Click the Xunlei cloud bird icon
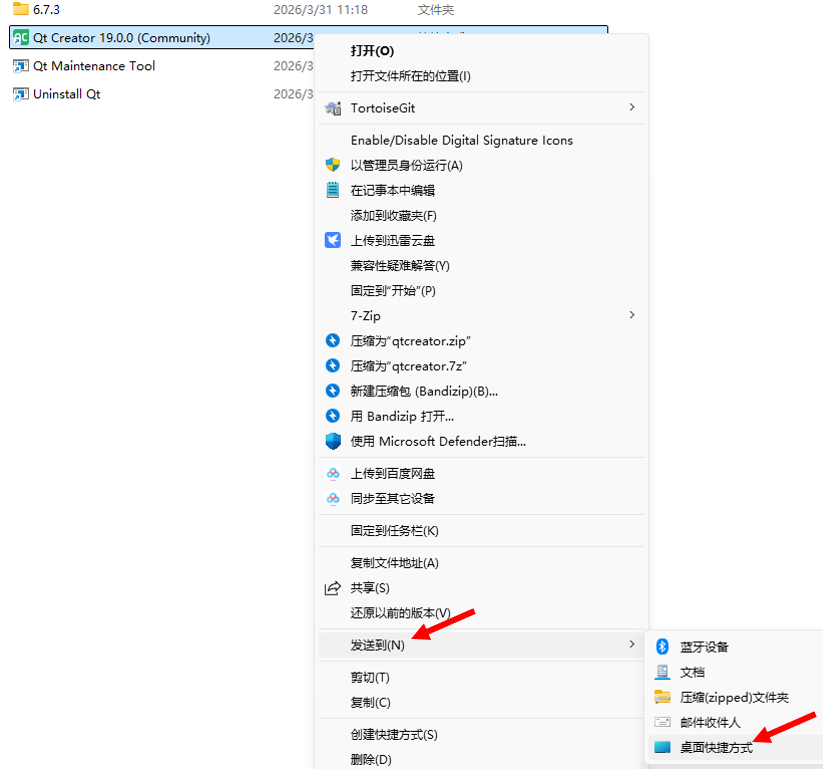This screenshot has width=823, height=769. (333, 240)
